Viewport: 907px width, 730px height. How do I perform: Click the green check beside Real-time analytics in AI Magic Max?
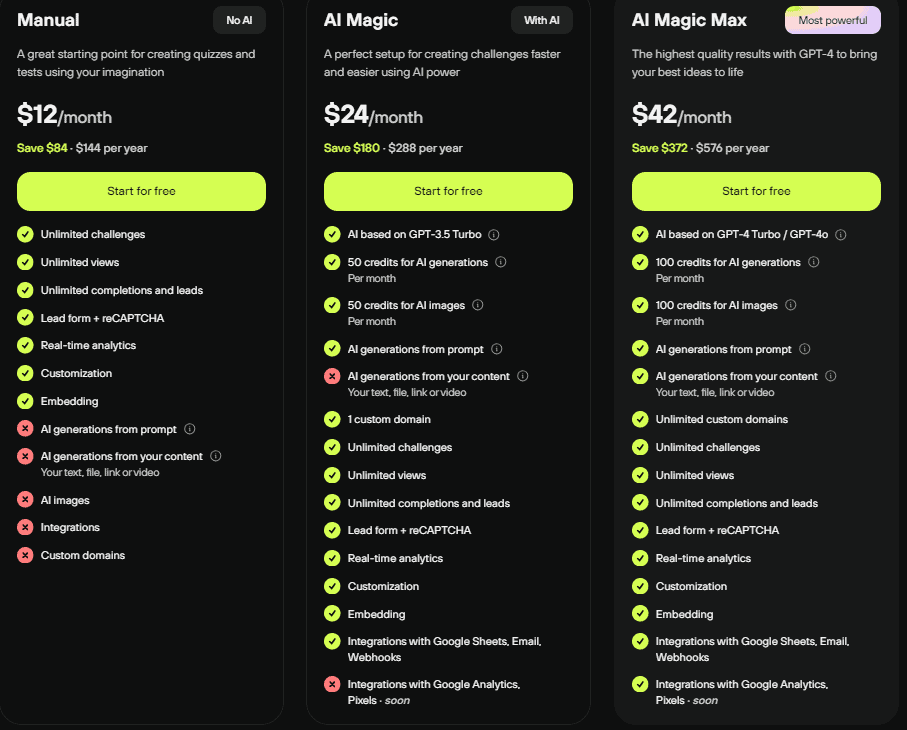(640, 558)
